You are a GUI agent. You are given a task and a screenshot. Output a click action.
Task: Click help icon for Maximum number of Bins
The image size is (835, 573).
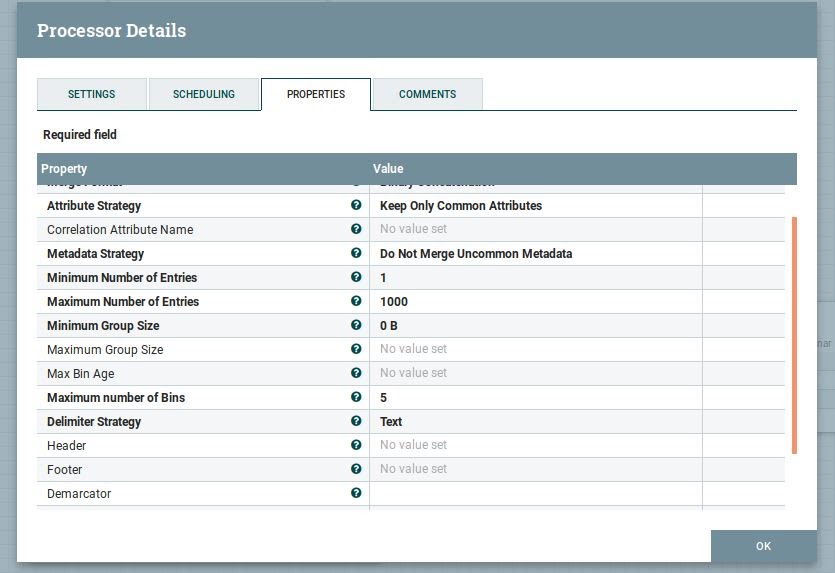tap(356, 397)
